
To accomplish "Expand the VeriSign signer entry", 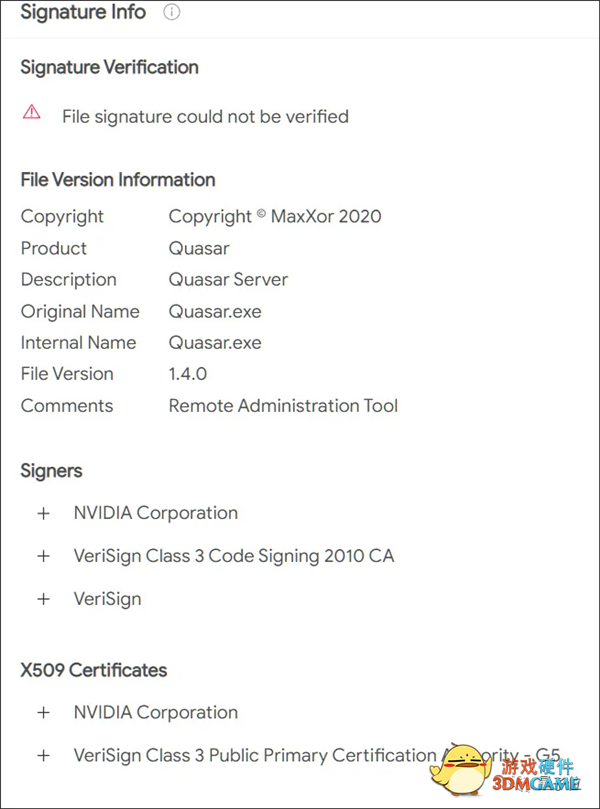I will coord(44,599).
